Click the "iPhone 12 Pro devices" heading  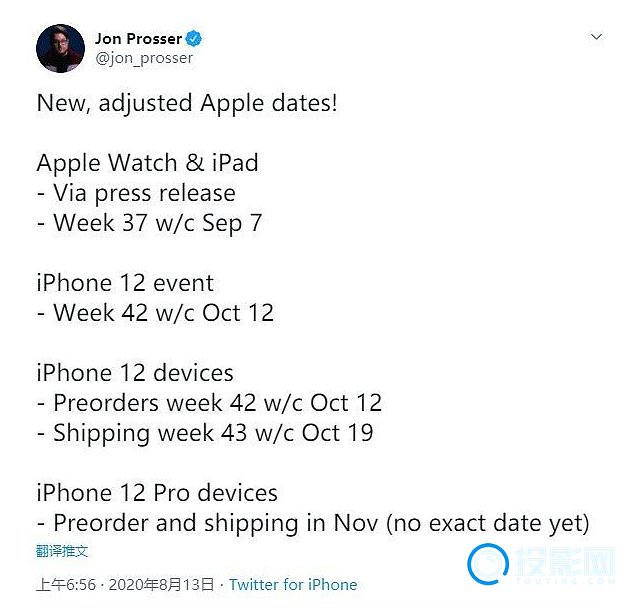click(x=157, y=493)
